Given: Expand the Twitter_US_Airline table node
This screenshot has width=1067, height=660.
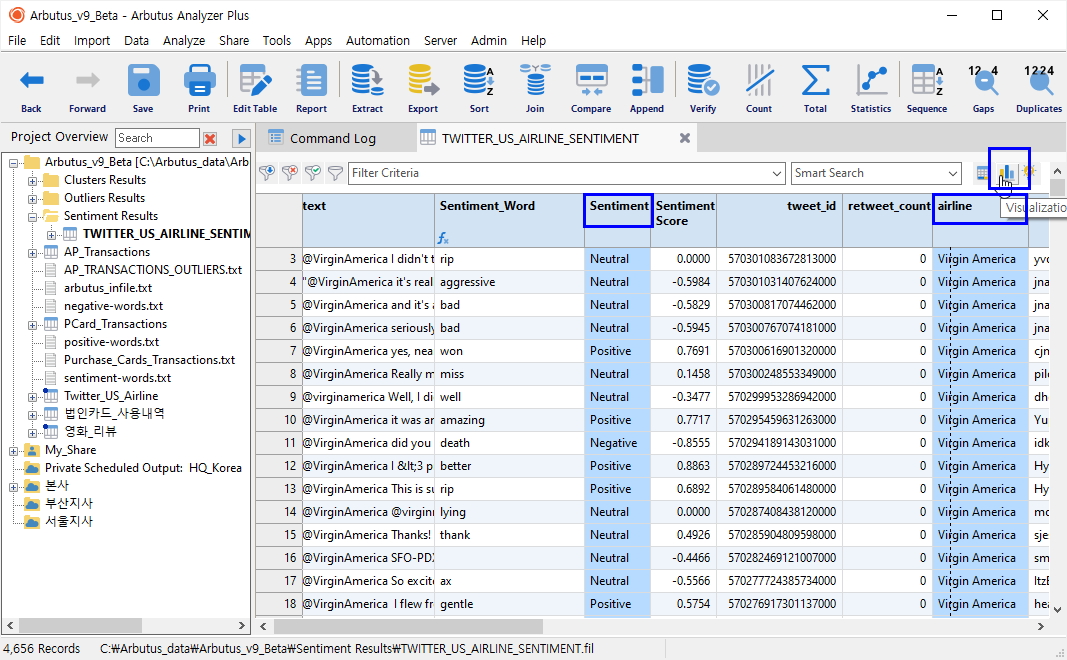Looking at the screenshot, I should 33,397.
